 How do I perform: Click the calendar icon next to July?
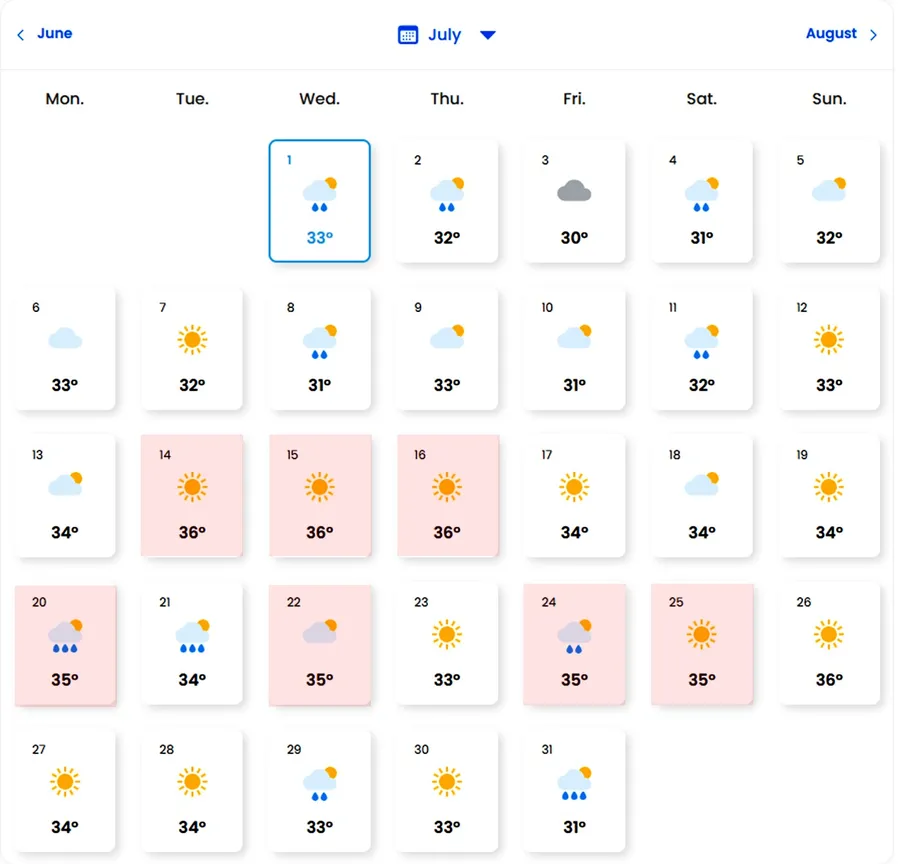[408, 34]
